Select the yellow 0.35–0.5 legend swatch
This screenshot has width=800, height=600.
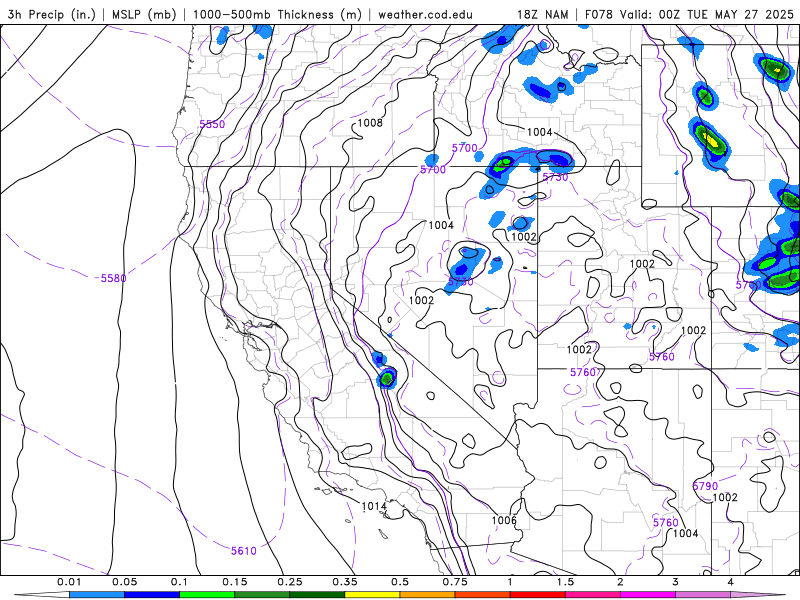372,595
